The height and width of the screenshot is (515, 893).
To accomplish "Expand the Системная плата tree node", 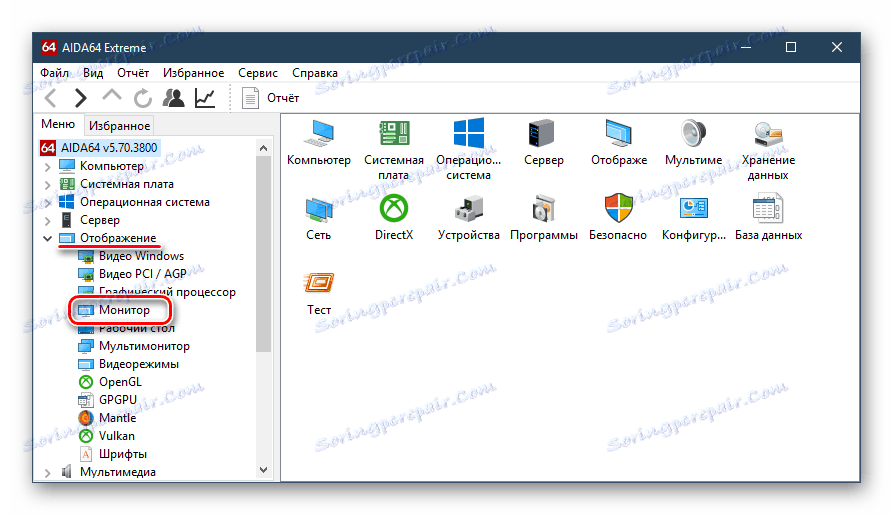I will pos(47,185).
